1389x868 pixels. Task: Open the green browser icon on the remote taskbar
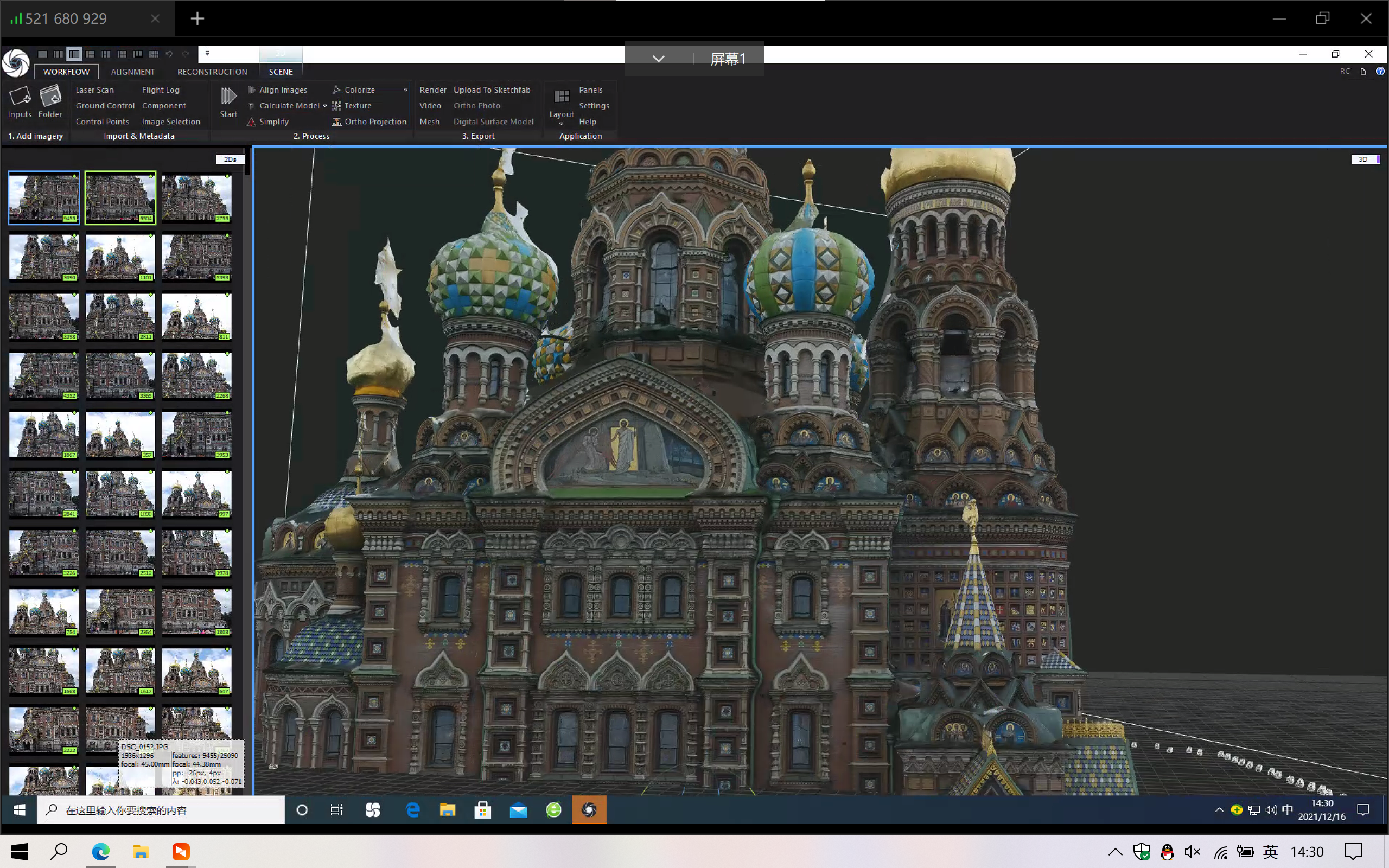click(554, 810)
